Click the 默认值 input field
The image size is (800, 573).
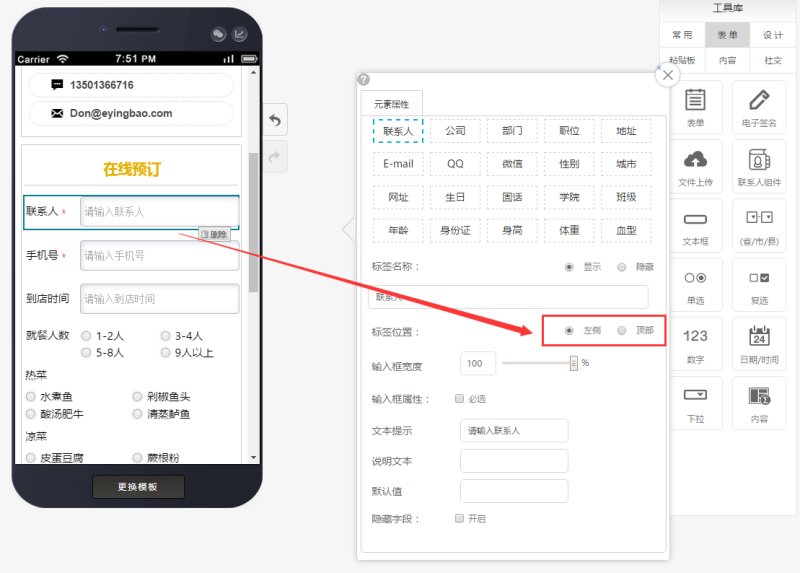(x=514, y=491)
